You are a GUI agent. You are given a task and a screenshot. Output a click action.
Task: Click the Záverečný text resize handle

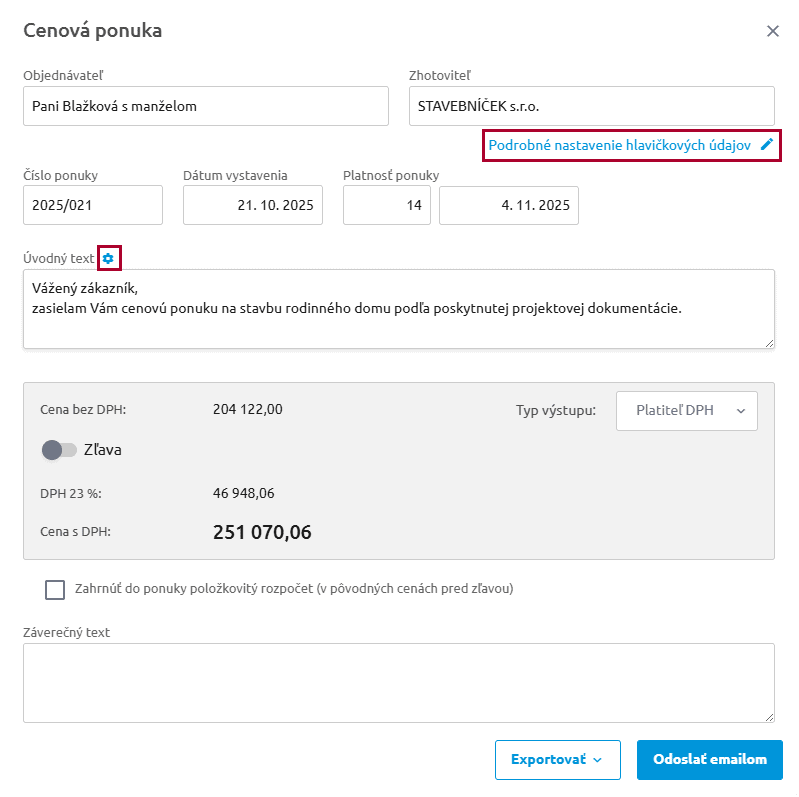[x=769, y=717]
